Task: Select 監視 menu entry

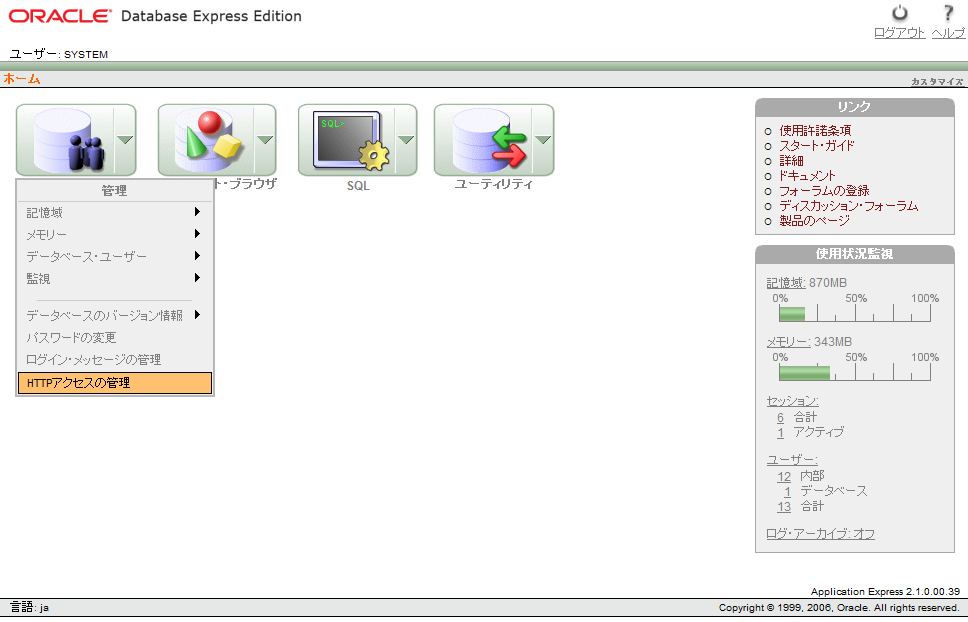Action: click(115, 278)
